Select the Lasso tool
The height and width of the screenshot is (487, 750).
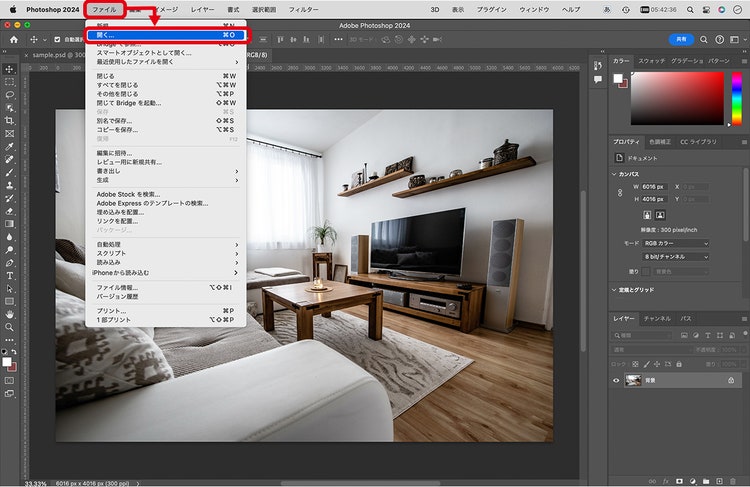[x=9, y=95]
